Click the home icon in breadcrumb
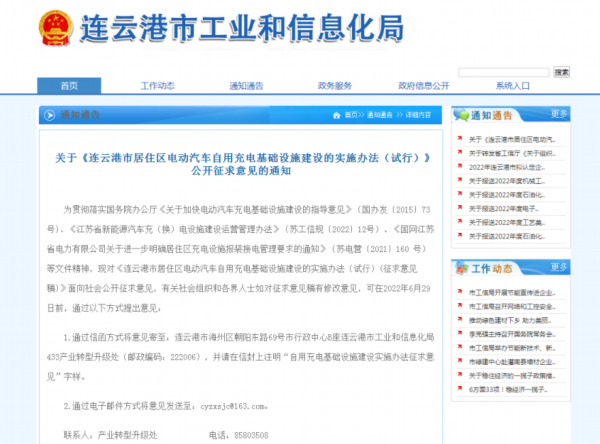Screen dimensions: 600x444 pyautogui.click(x=335, y=115)
